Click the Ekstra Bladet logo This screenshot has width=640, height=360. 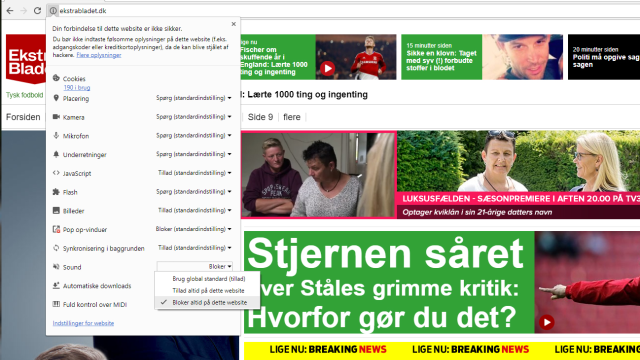click(x=26, y=59)
